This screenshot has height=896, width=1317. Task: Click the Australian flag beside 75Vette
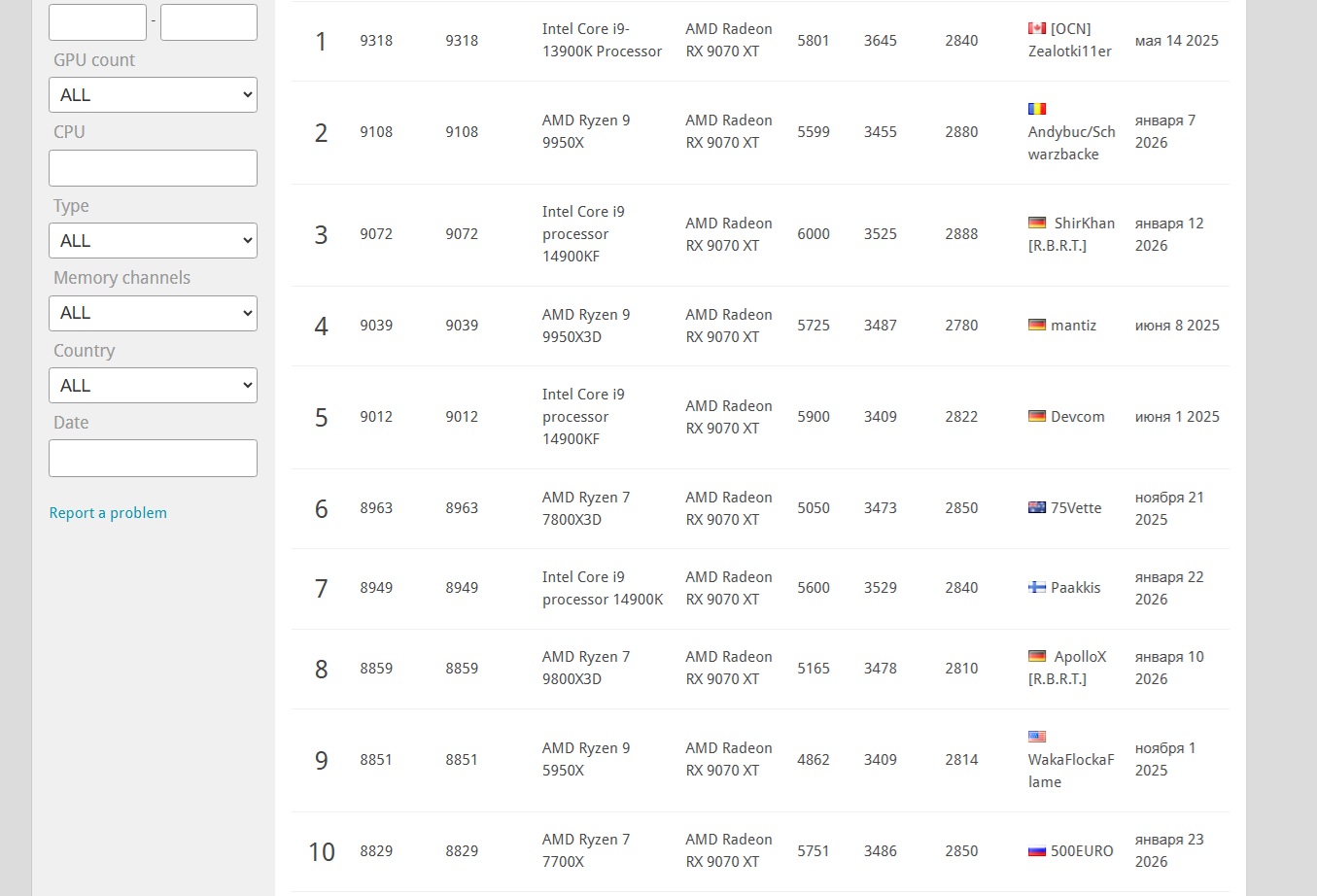pyautogui.click(x=1037, y=508)
